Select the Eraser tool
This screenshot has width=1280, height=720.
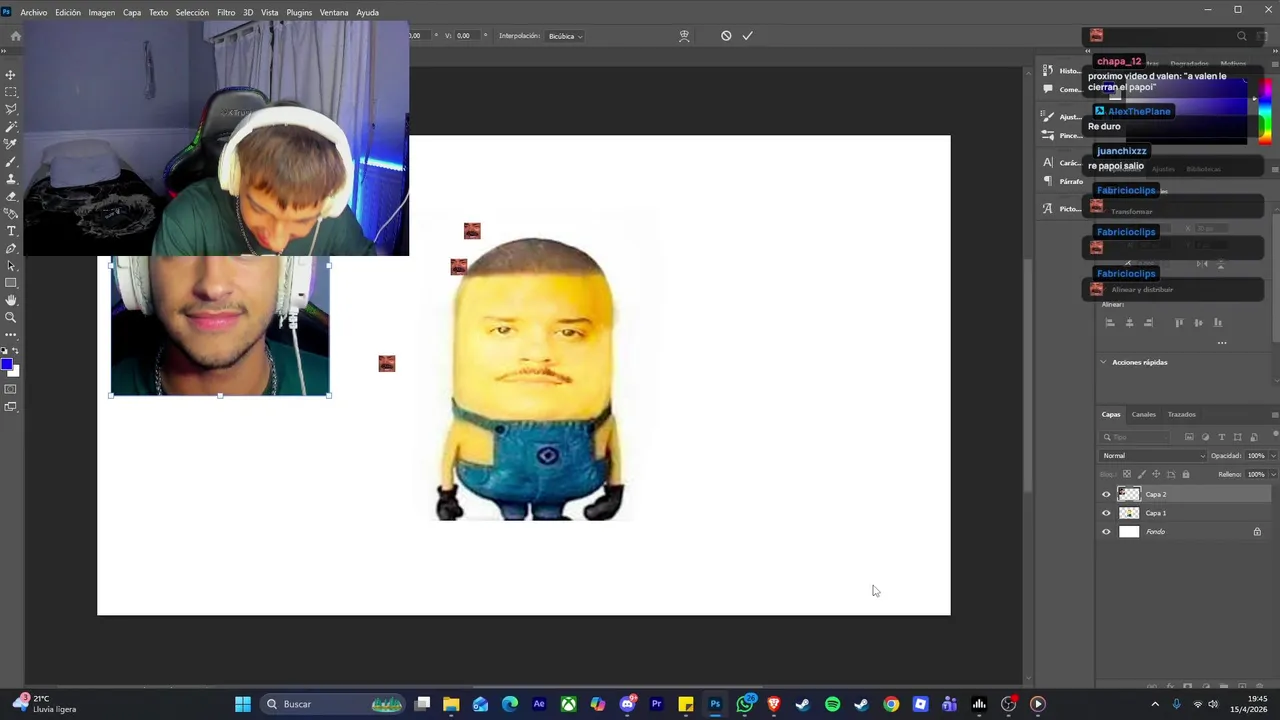pos(11,196)
